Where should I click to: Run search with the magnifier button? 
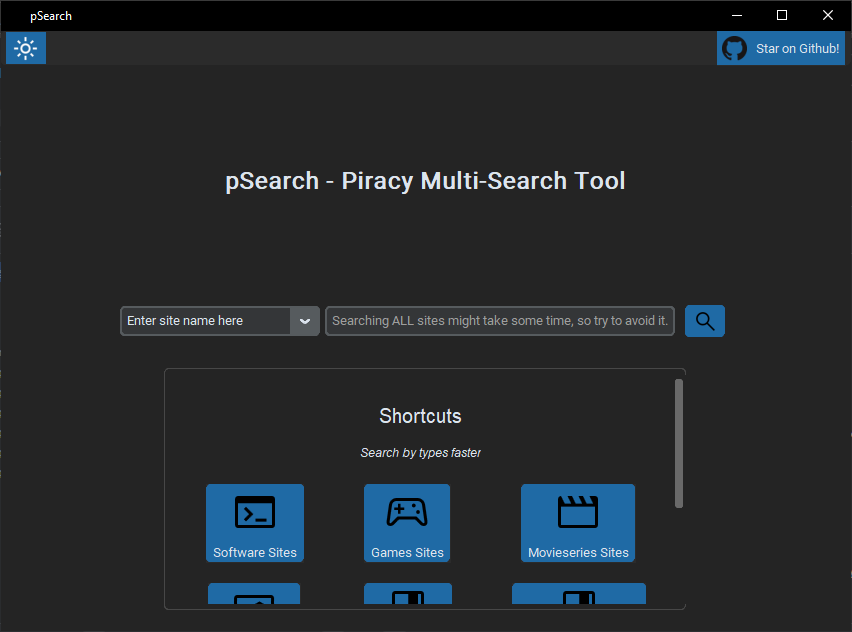(705, 321)
